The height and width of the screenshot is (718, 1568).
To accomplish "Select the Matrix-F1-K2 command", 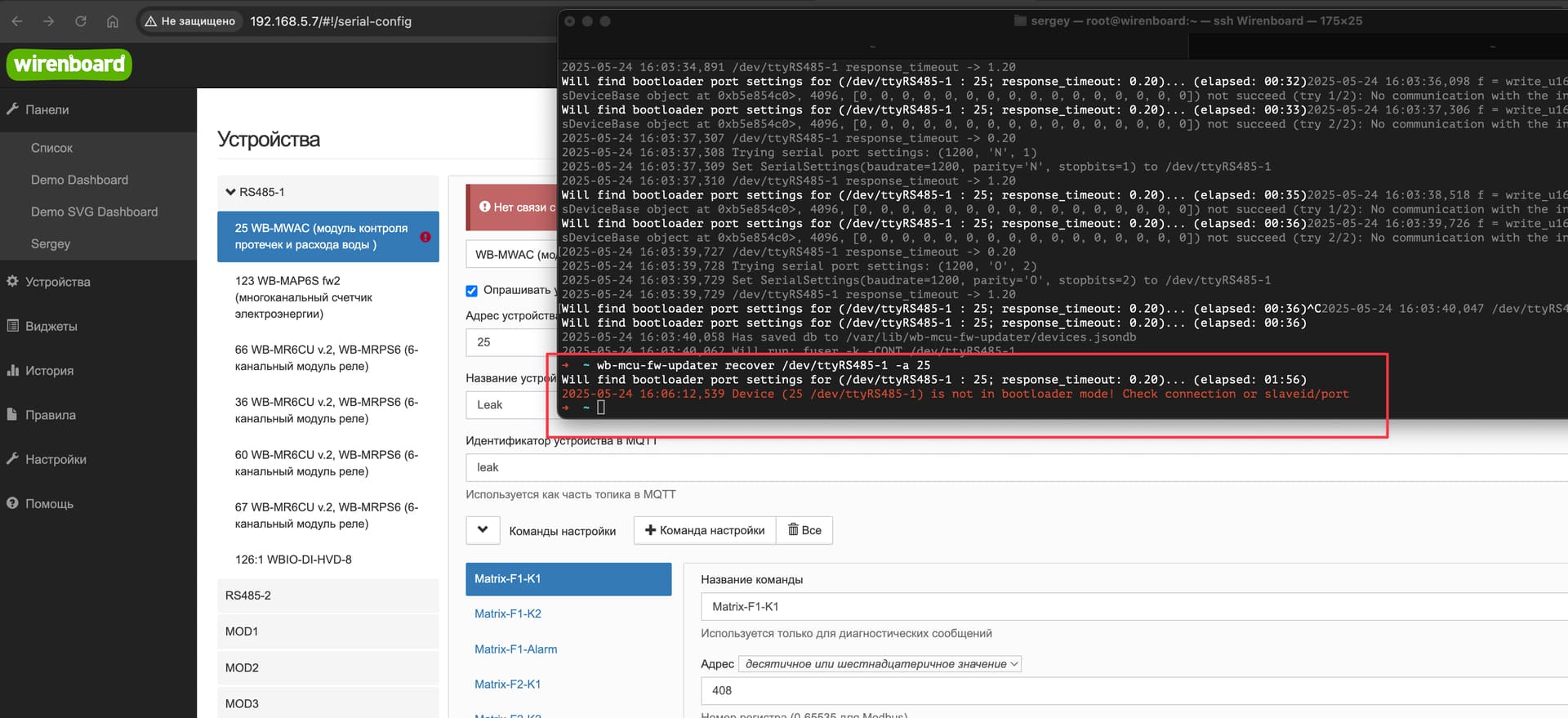I will coord(508,613).
